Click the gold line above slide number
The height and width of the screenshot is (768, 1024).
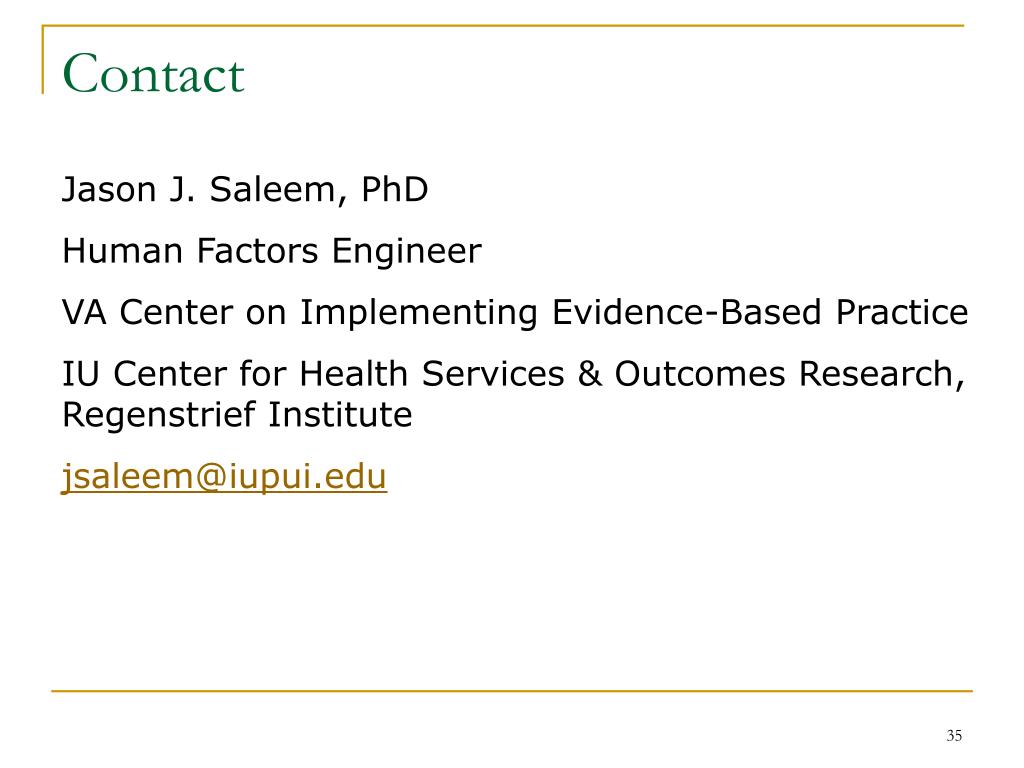tap(512, 690)
